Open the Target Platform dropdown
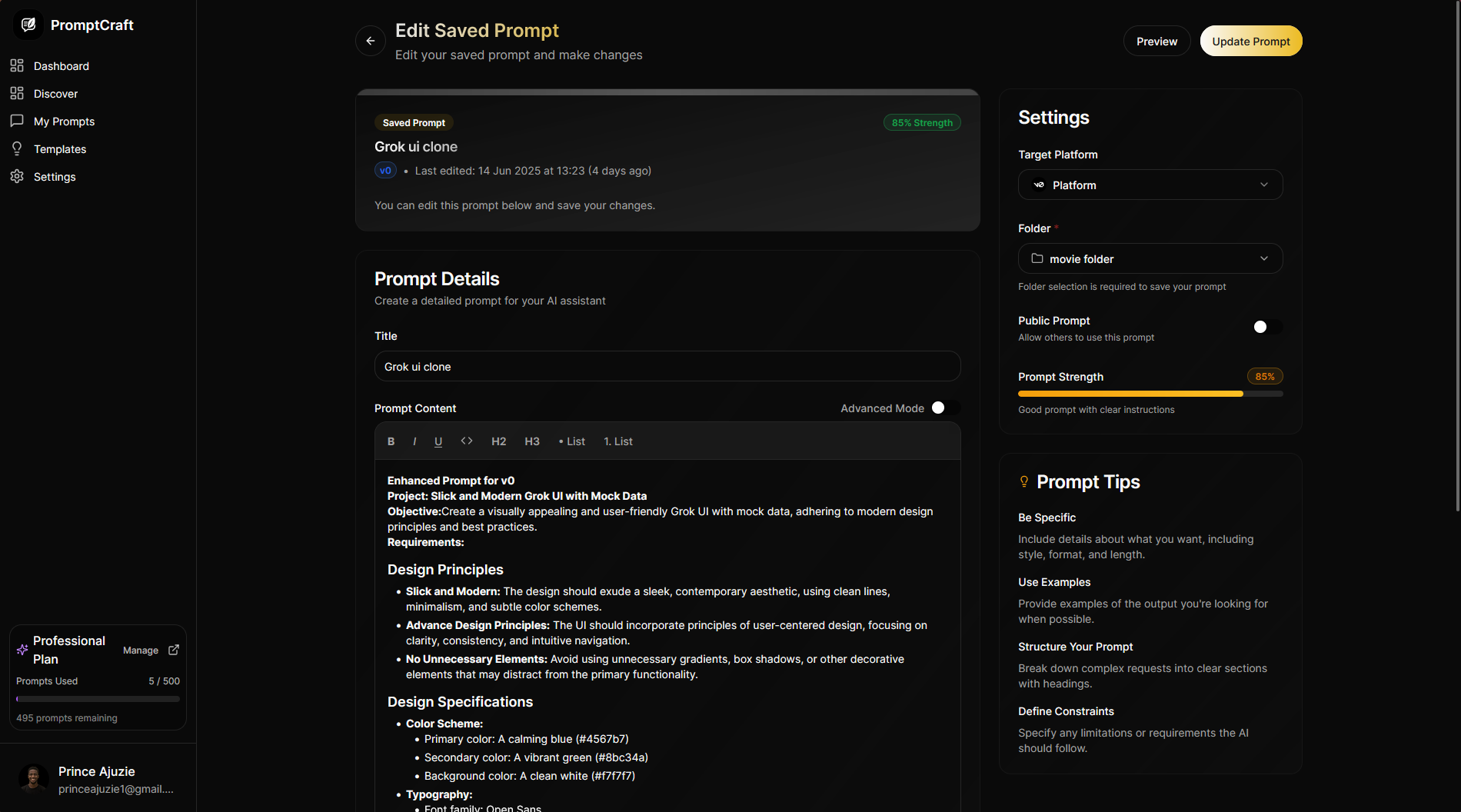This screenshot has height=812, width=1461. [1150, 185]
